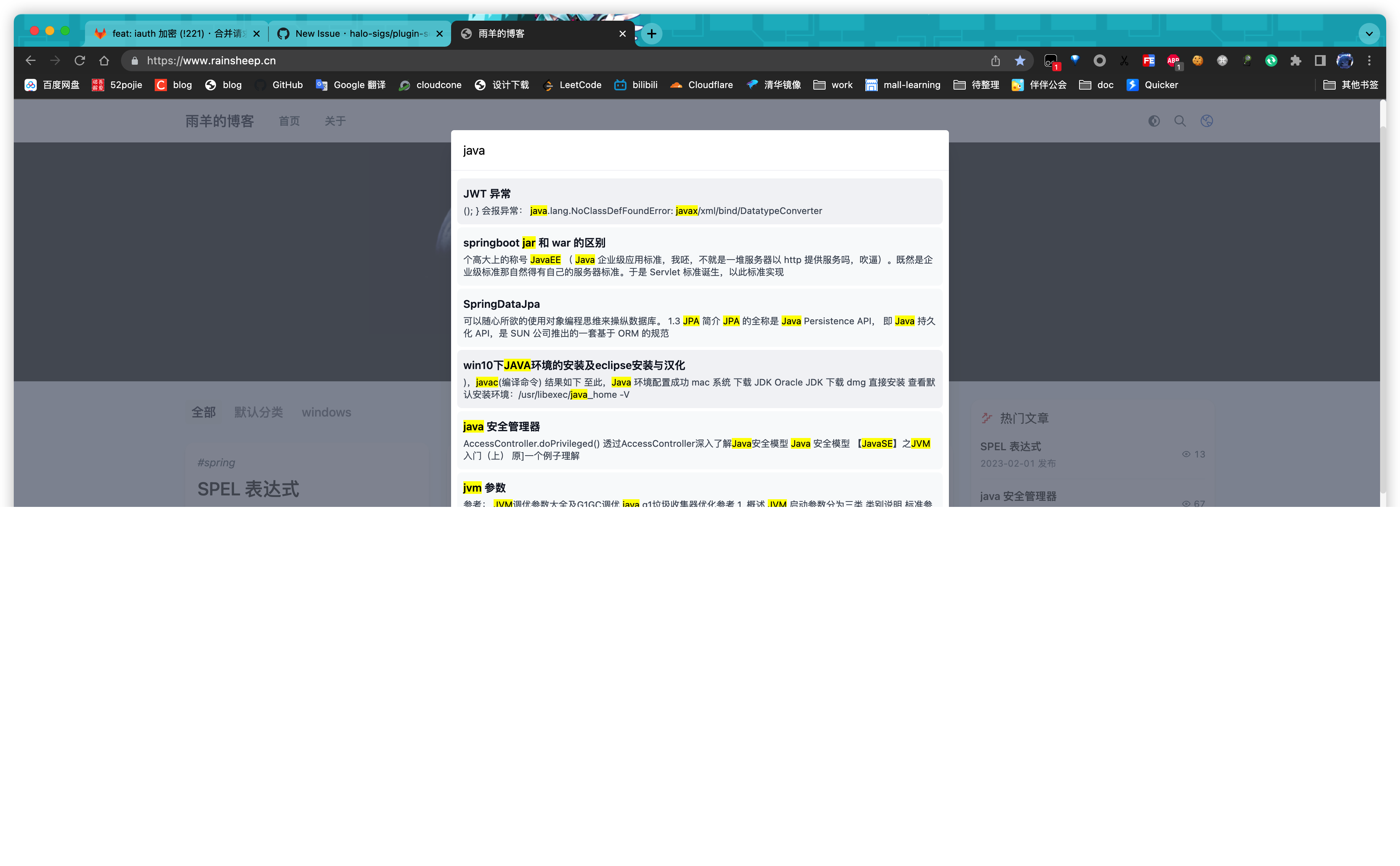Open springboot jar 和 war 的区别 result
Viewport: 1400px width, 866px height.
(x=700, y=257)
